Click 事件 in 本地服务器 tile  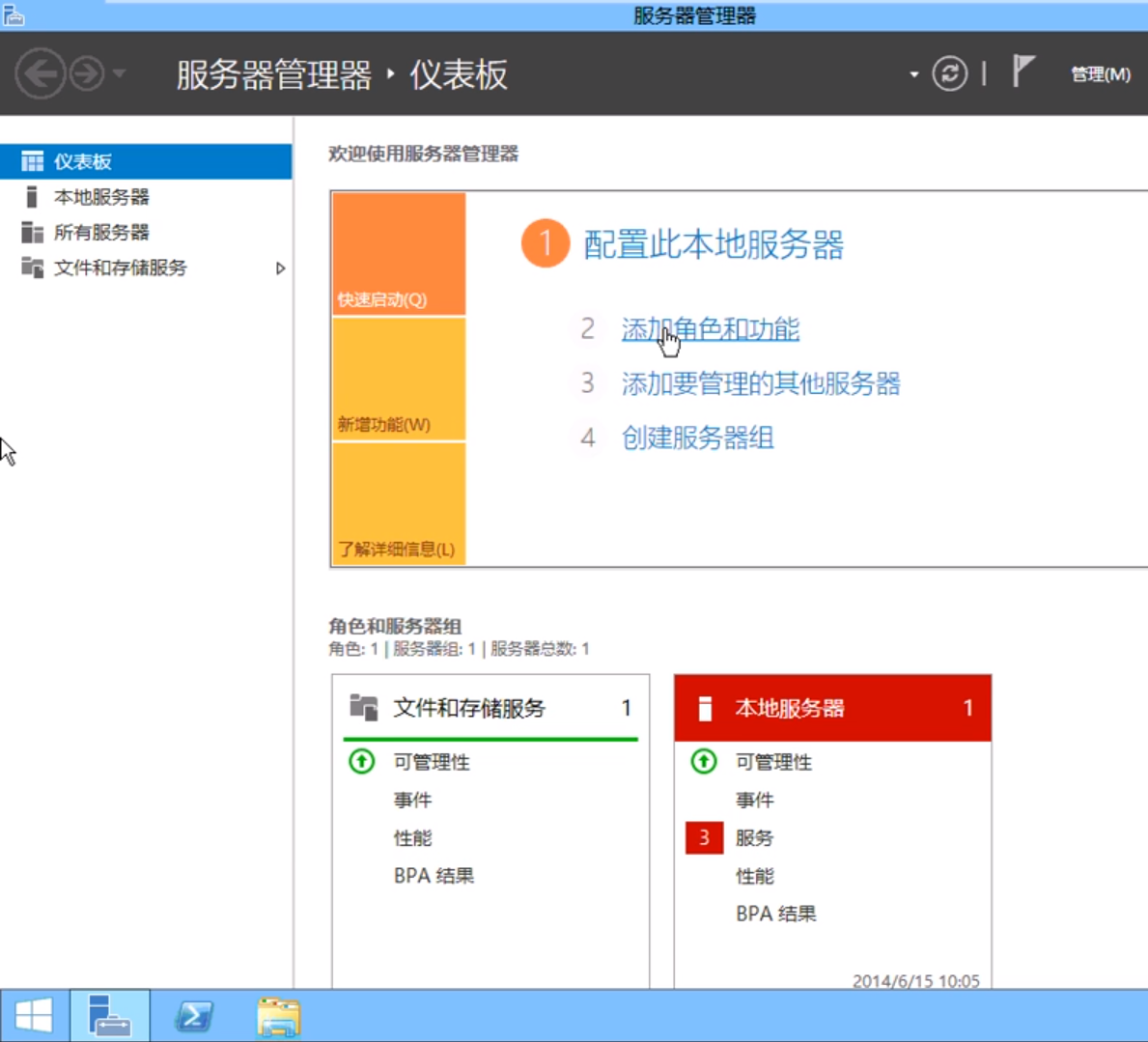755,800
